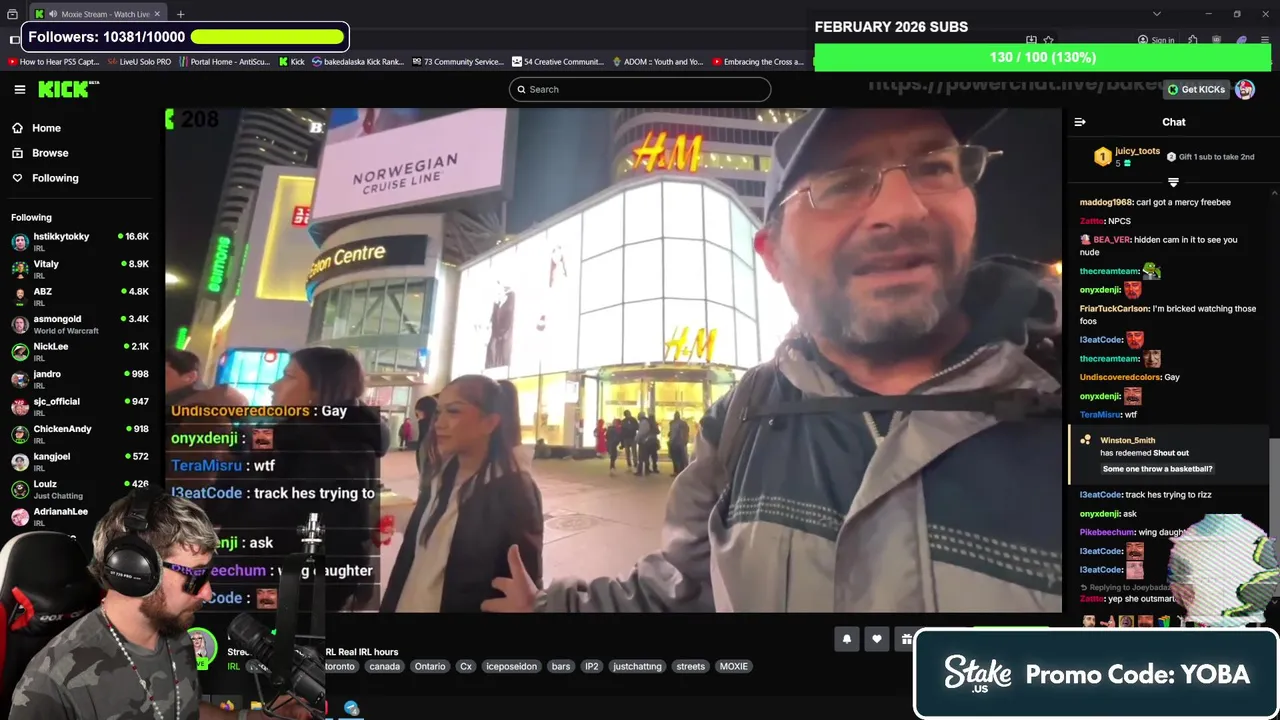Open the ABZ channel

80,296
